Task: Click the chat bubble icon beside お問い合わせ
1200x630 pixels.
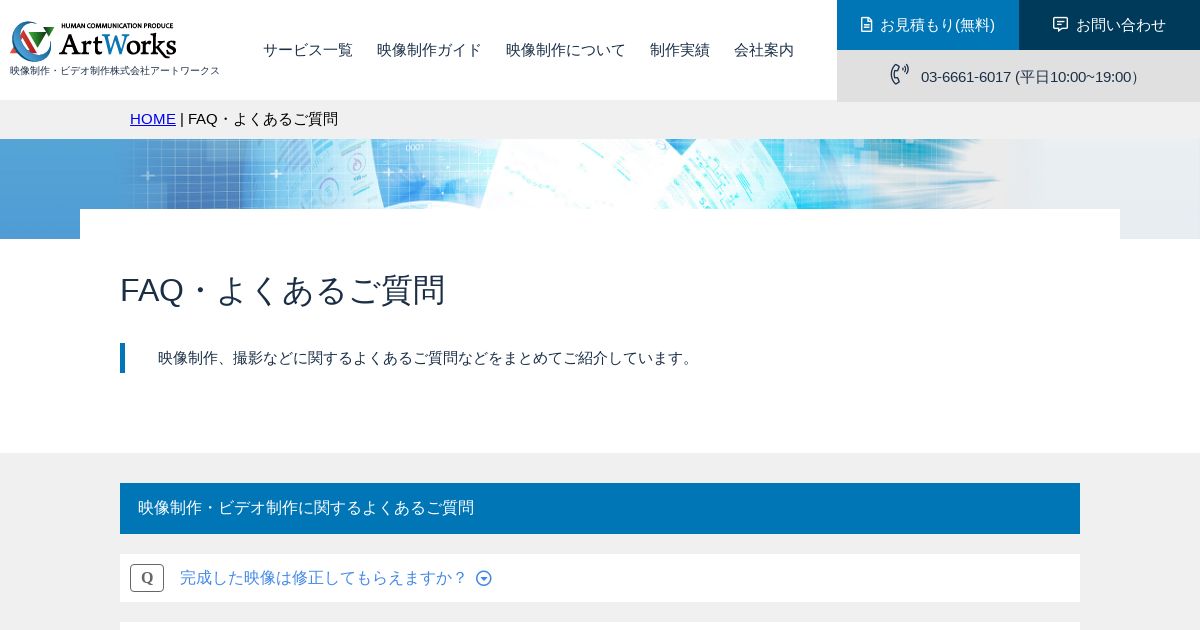Action: pos(1060,24)
